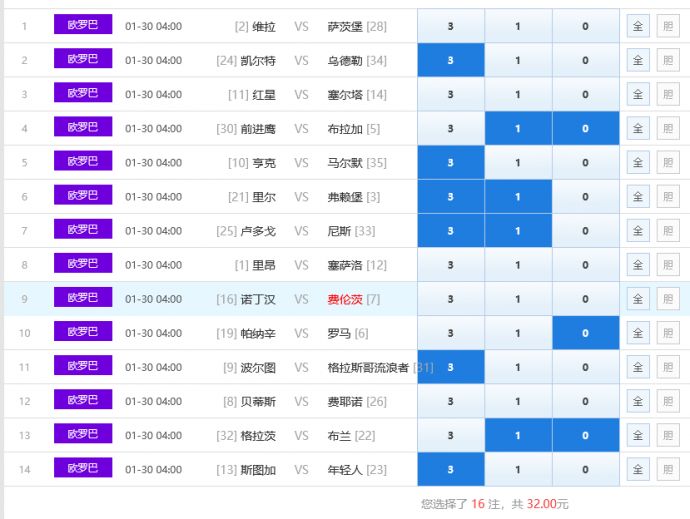
Task: Set 胆 for 波尔图 vs 格拉斯哥流浪者 match
Action: (668, 368)
